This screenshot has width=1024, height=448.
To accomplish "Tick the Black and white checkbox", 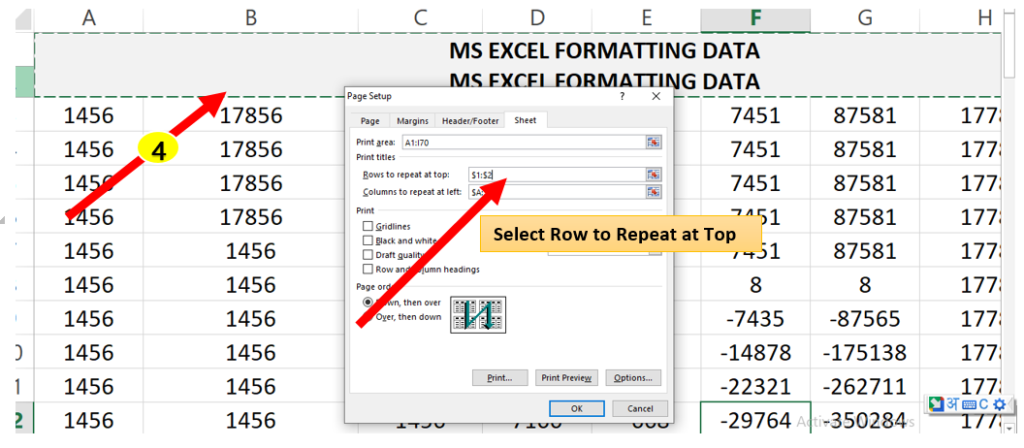I will pos(367,240).
